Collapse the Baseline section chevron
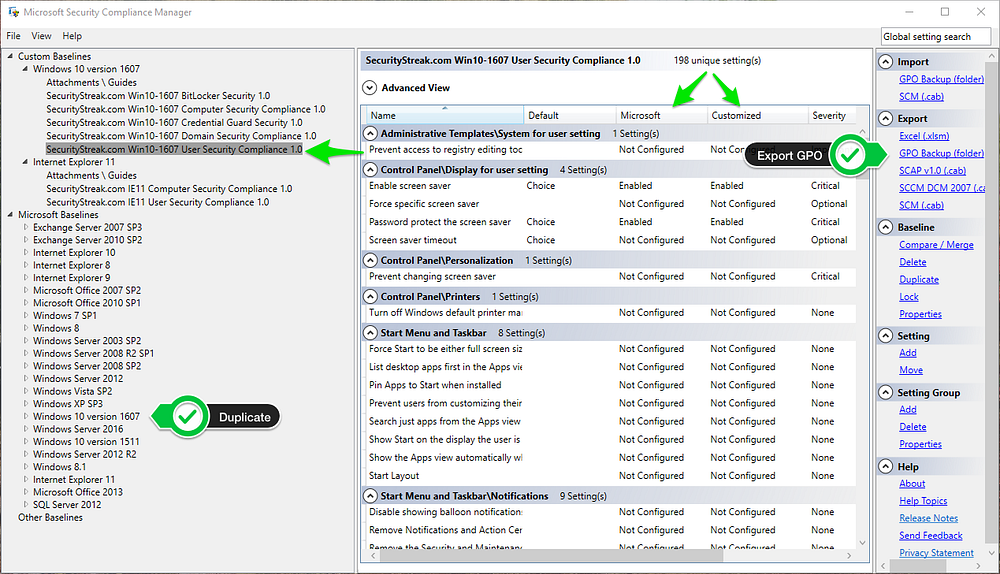Screen dimensions: 1000x574 [885, 227]
